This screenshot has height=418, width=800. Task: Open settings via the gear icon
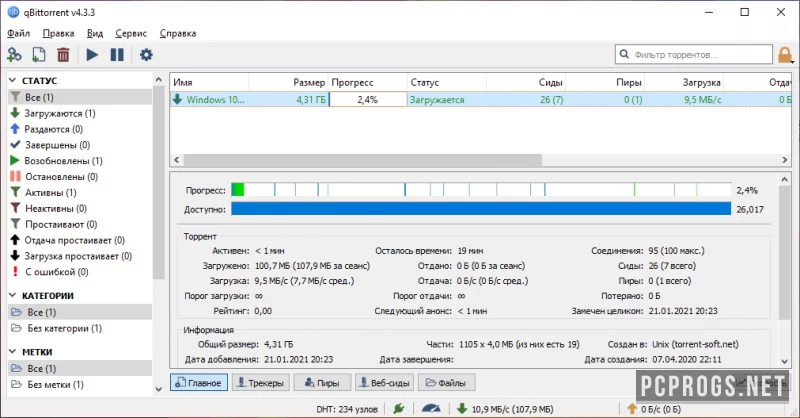[x=146, y=55]
